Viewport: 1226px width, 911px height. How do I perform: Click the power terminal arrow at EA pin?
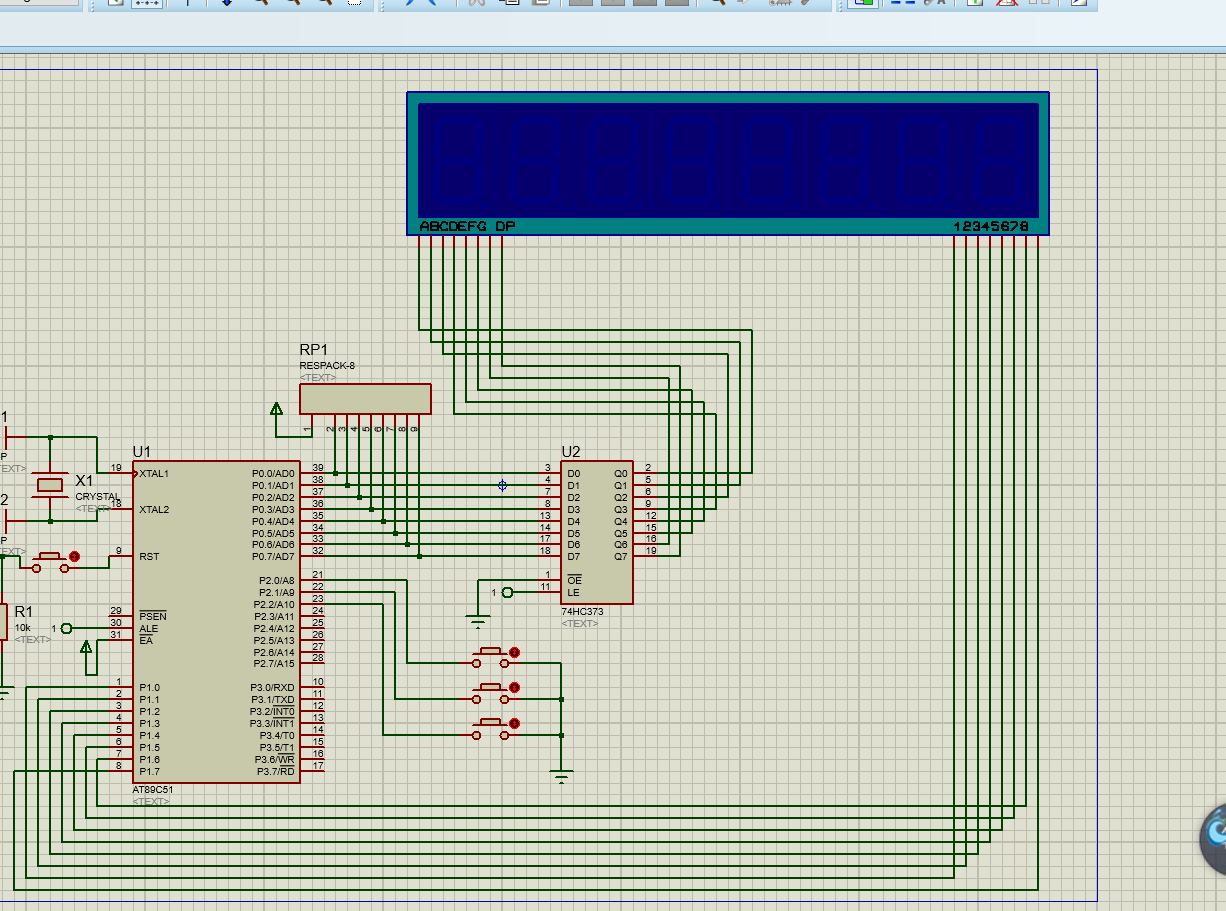(x=86, y=646)
